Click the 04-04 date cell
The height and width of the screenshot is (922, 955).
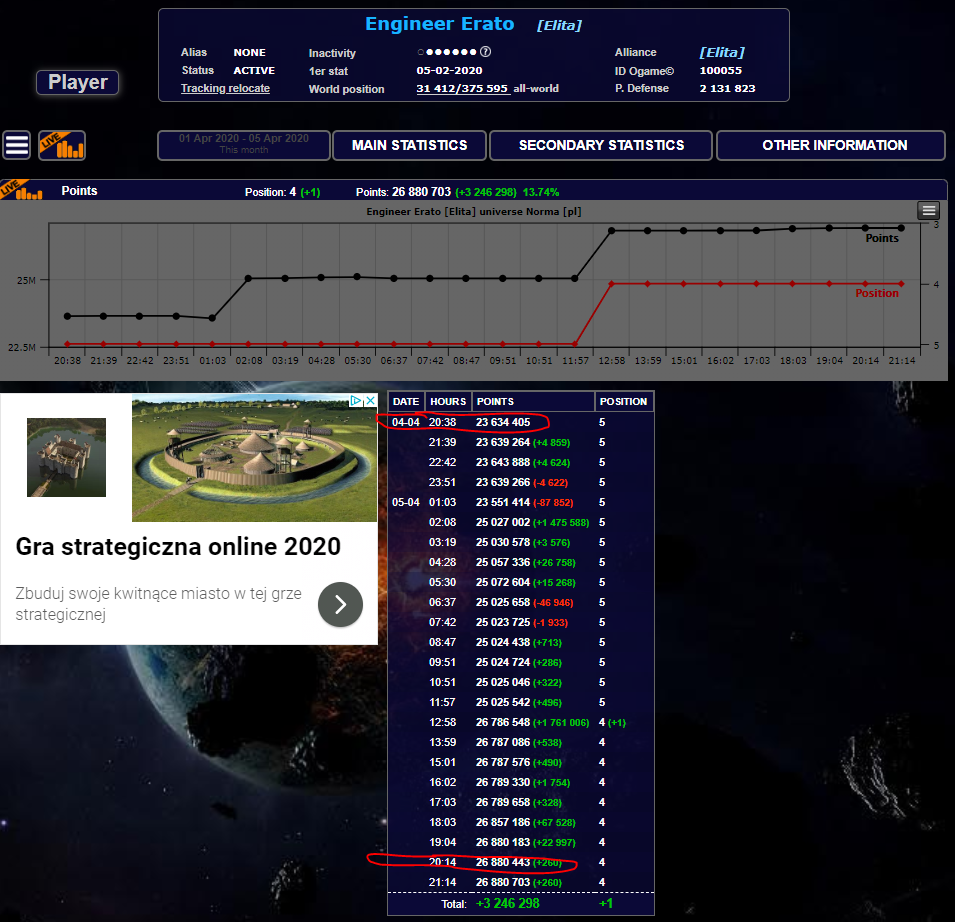pyautogui.click(x=406, y=422)
